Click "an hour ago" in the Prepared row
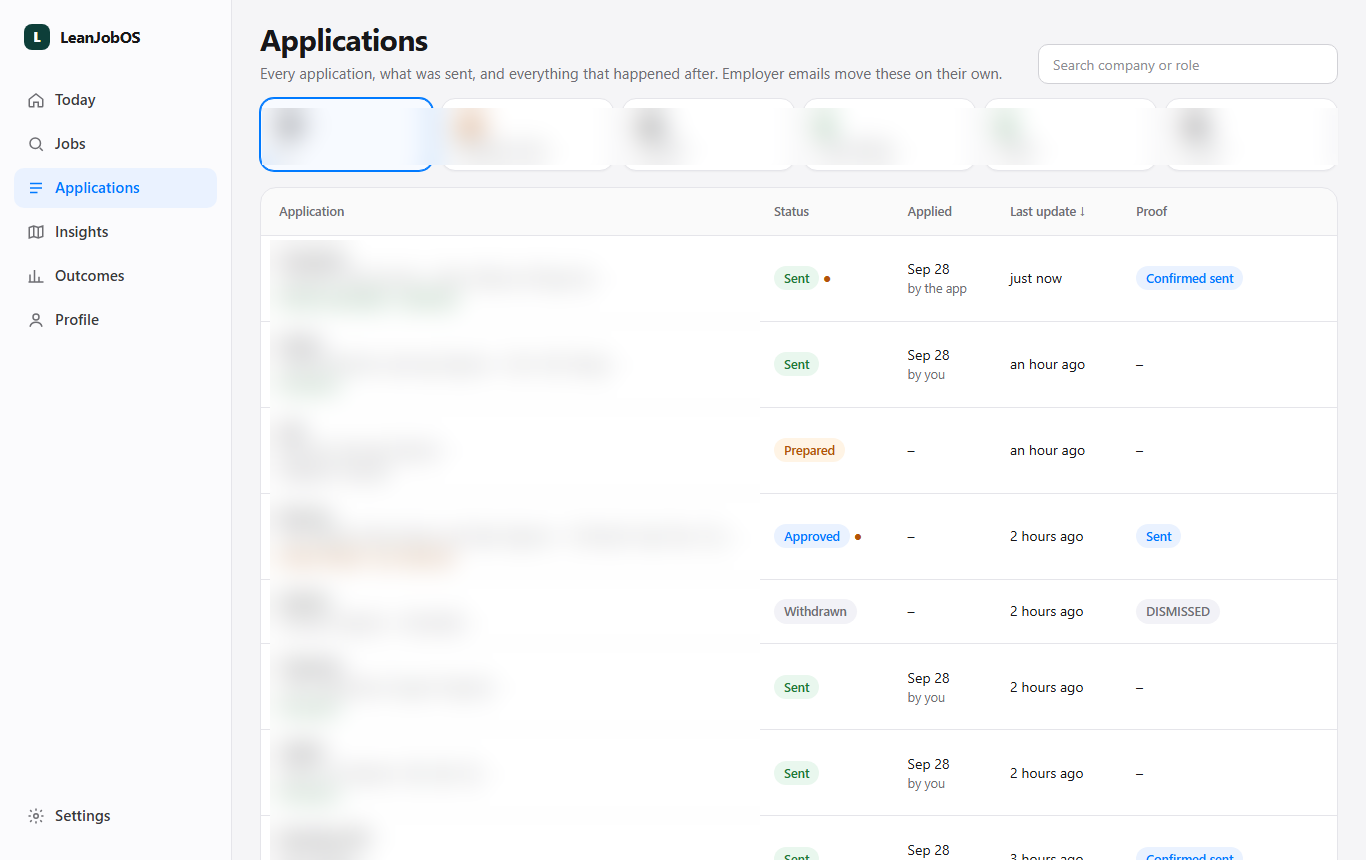 (1047, 451)
